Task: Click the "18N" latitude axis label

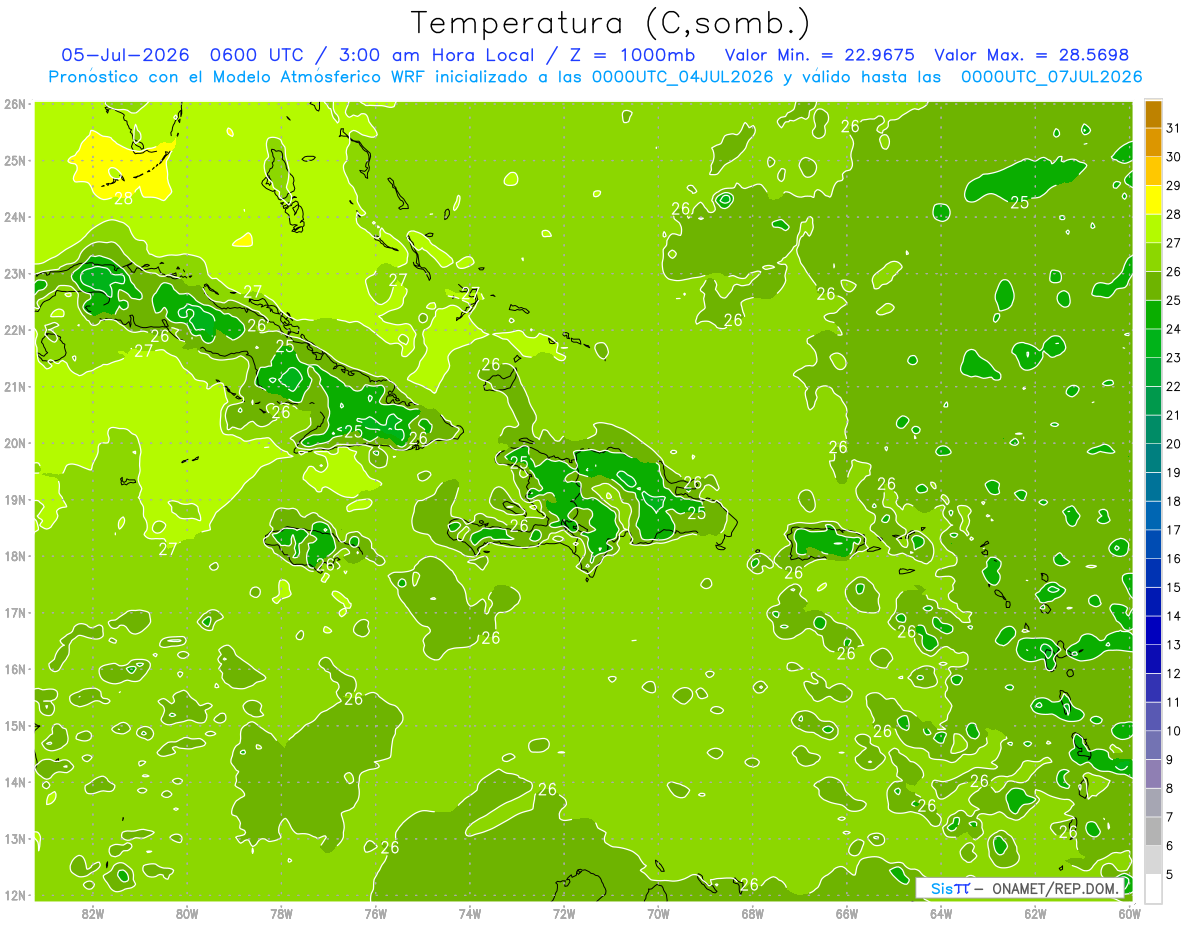Action: tap(15, 556)
